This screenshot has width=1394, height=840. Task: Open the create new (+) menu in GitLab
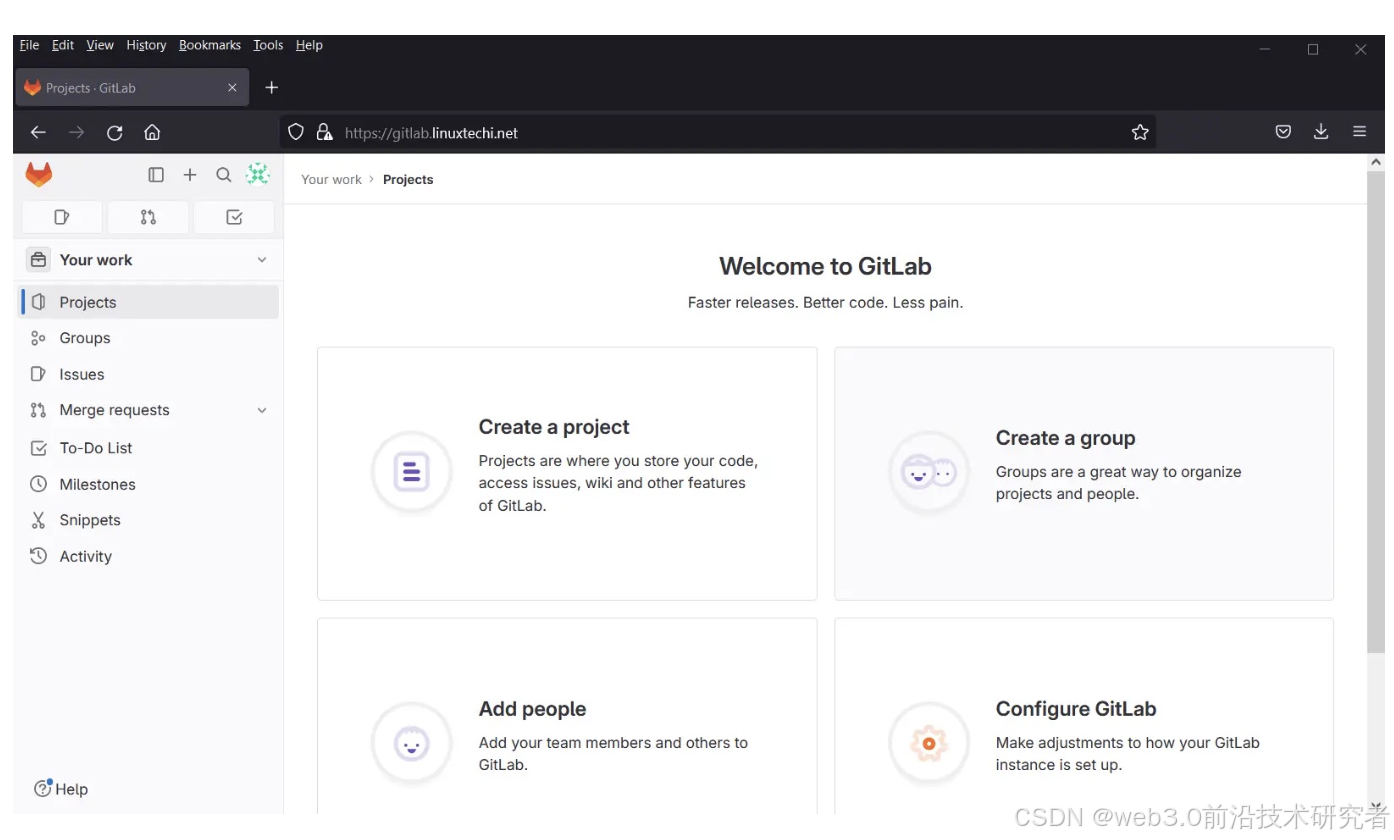point(190,174)
